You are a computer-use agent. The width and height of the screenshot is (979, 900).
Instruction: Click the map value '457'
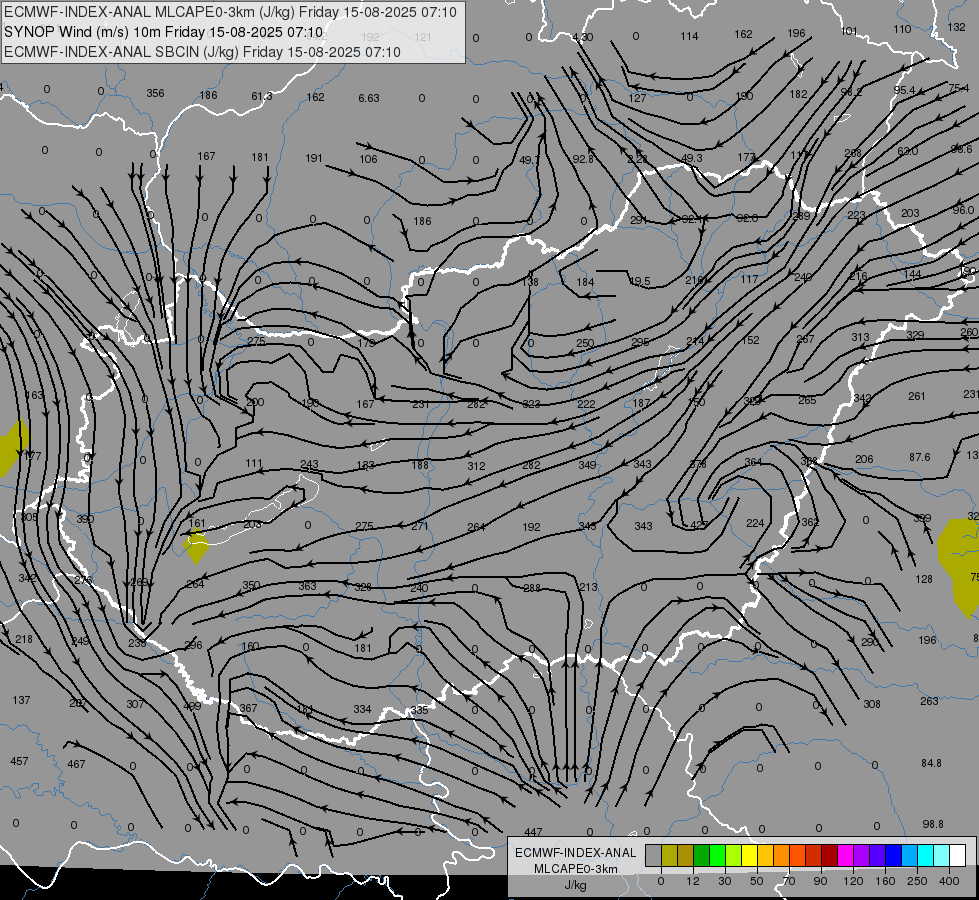pos(19,761)
